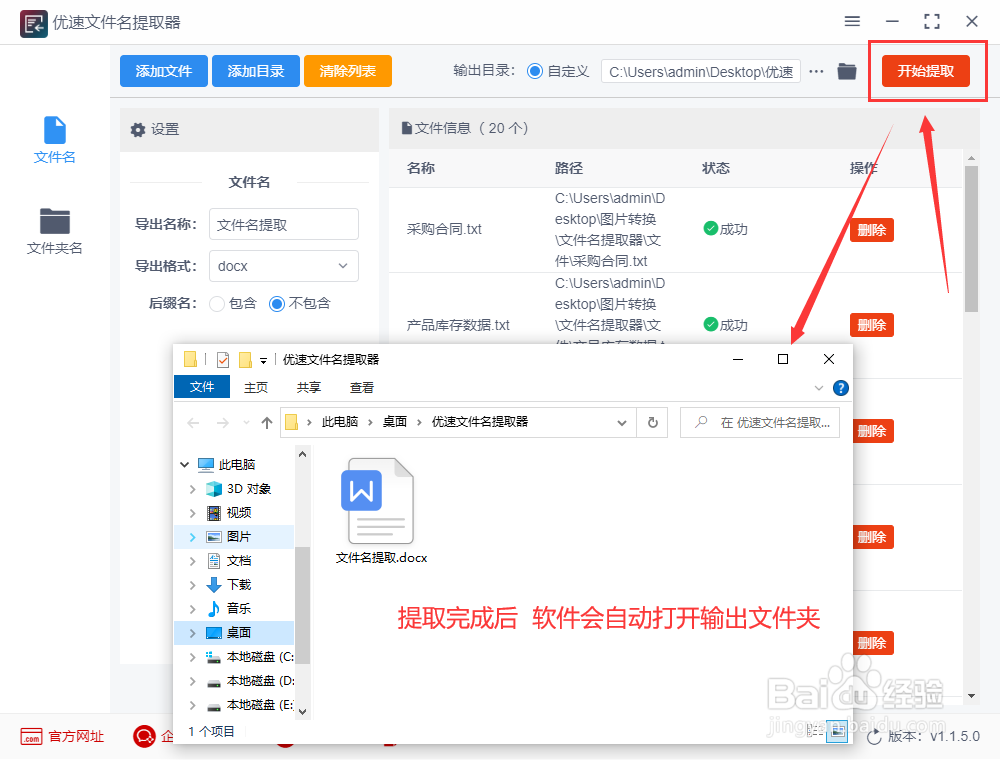Screen dimensions: 1000x760
Task: Expand 3D 对象 tree node
Action: (193, 489)
